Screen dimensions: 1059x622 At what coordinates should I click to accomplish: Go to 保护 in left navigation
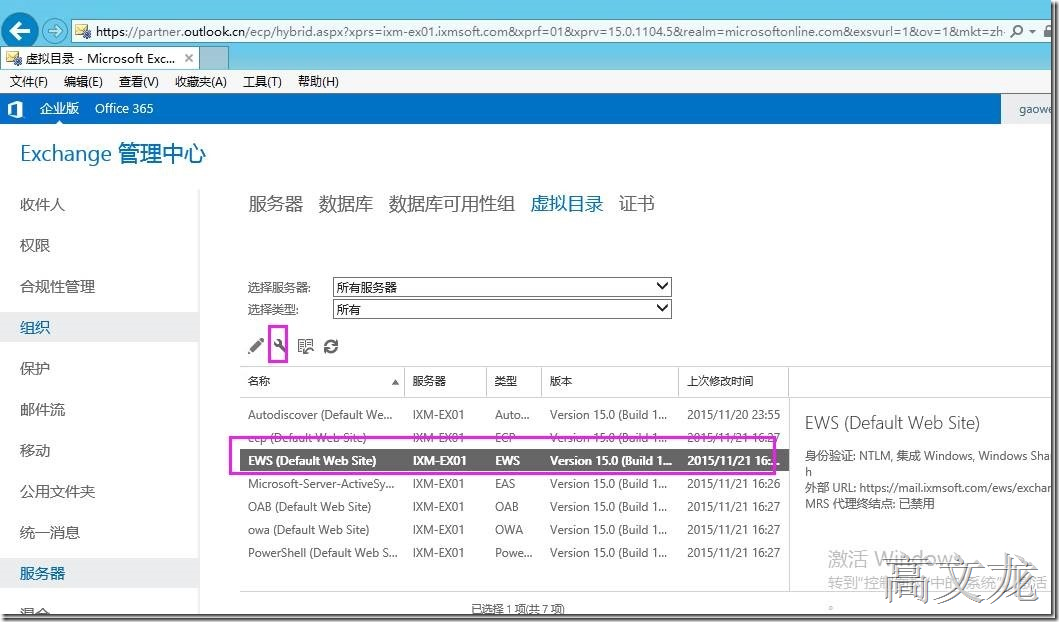[35, 369]
